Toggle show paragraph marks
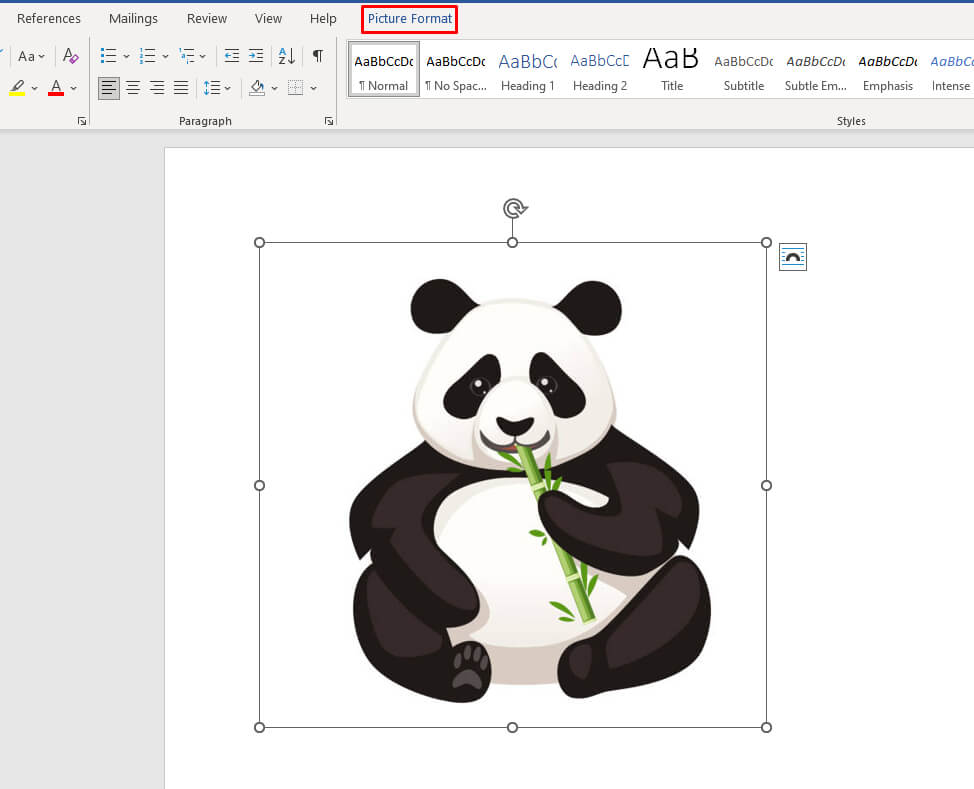Image resolution: width=974 pixels, height=789 pixels. tap(317, 56)
